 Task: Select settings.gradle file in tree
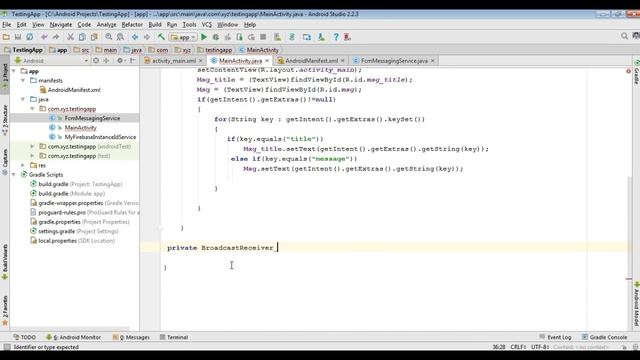coord(74,231)
